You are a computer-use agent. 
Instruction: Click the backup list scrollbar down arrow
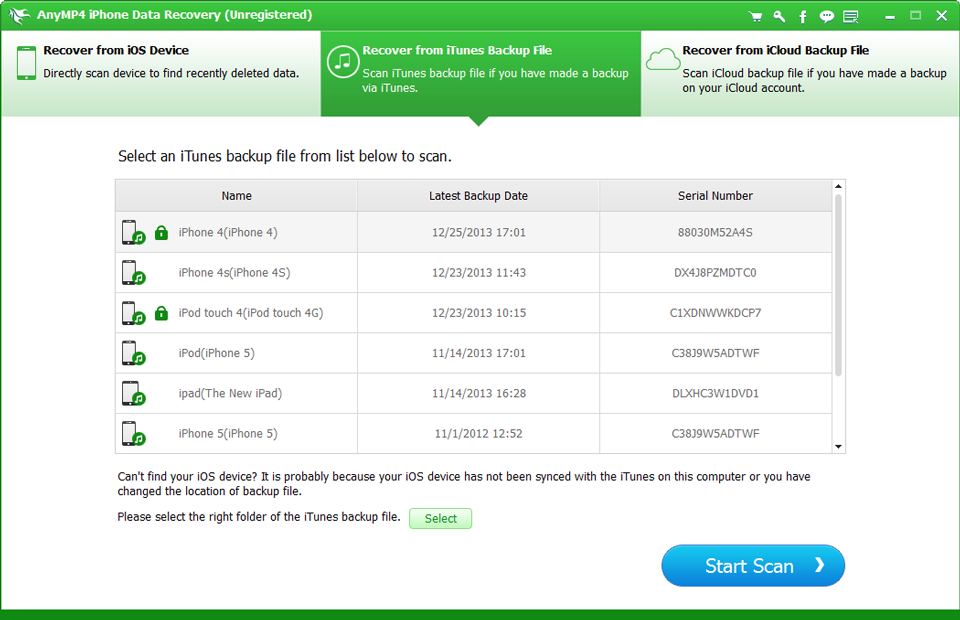coord(839,446)
